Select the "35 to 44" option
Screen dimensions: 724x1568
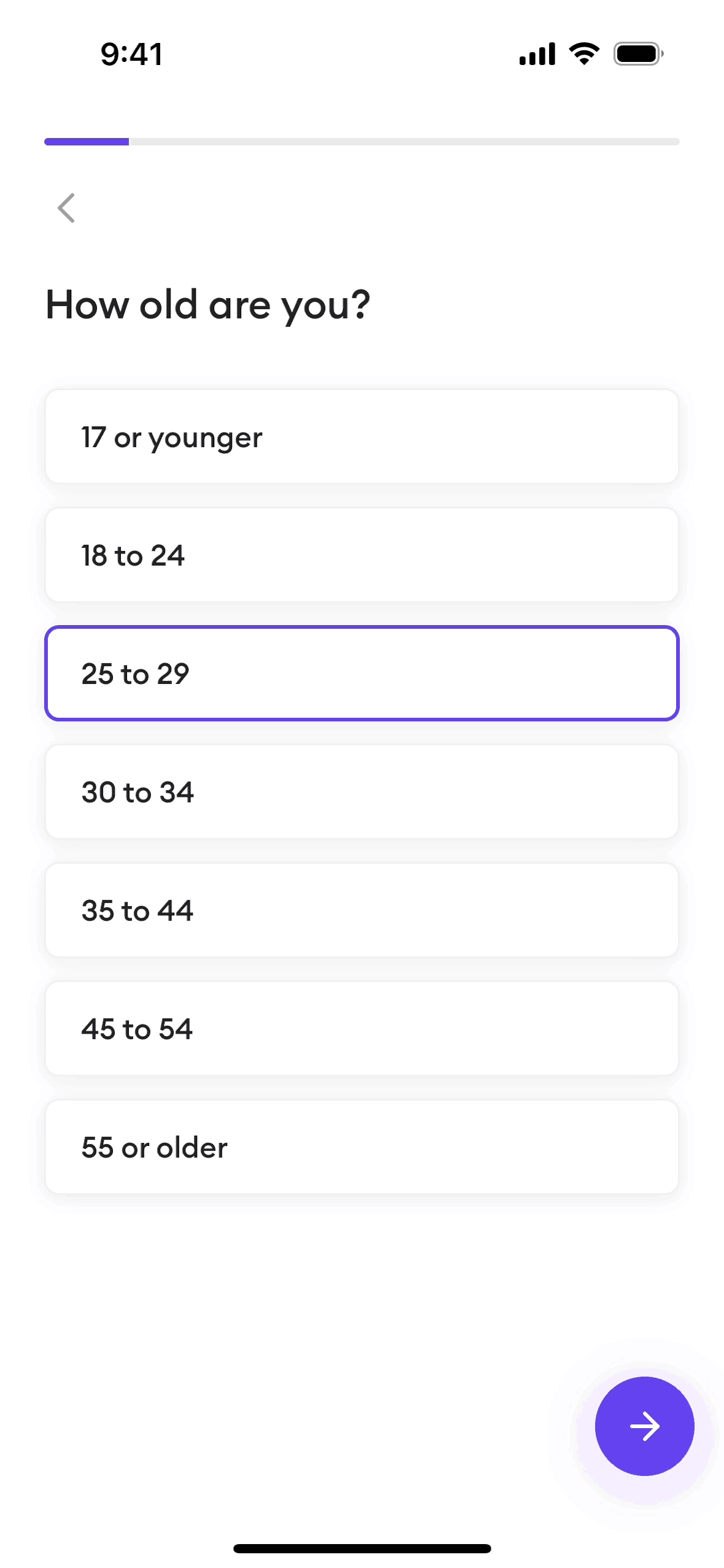(x=362, y=910)
